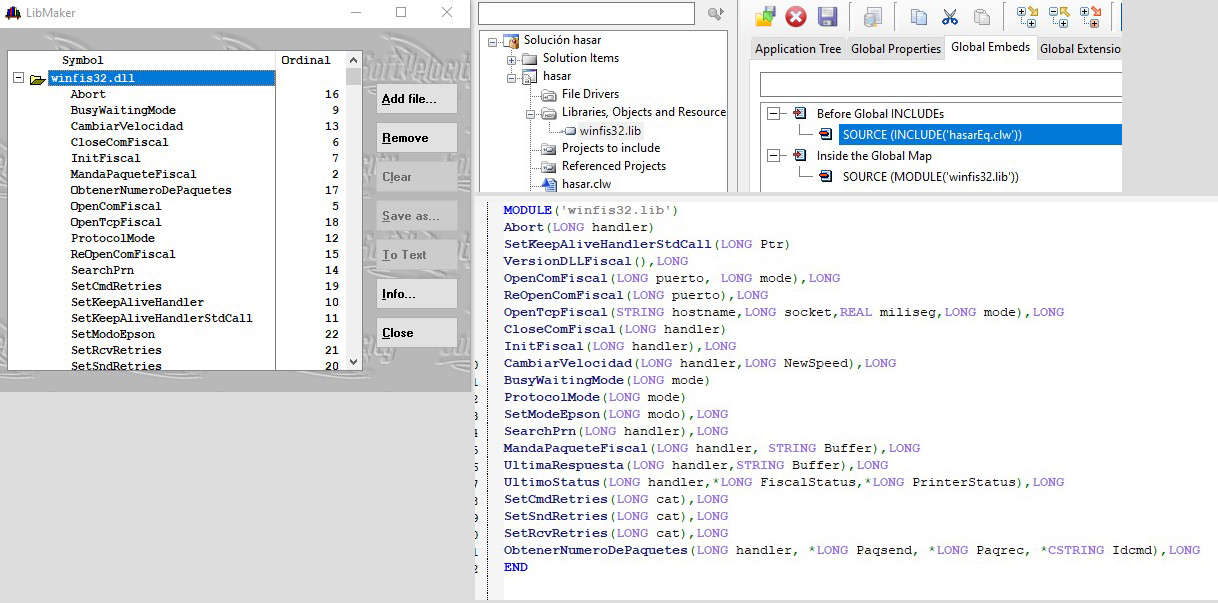1218x603 pixels.
Task: Click the green arrow folder toolbar icon
Action: [765, 16]
